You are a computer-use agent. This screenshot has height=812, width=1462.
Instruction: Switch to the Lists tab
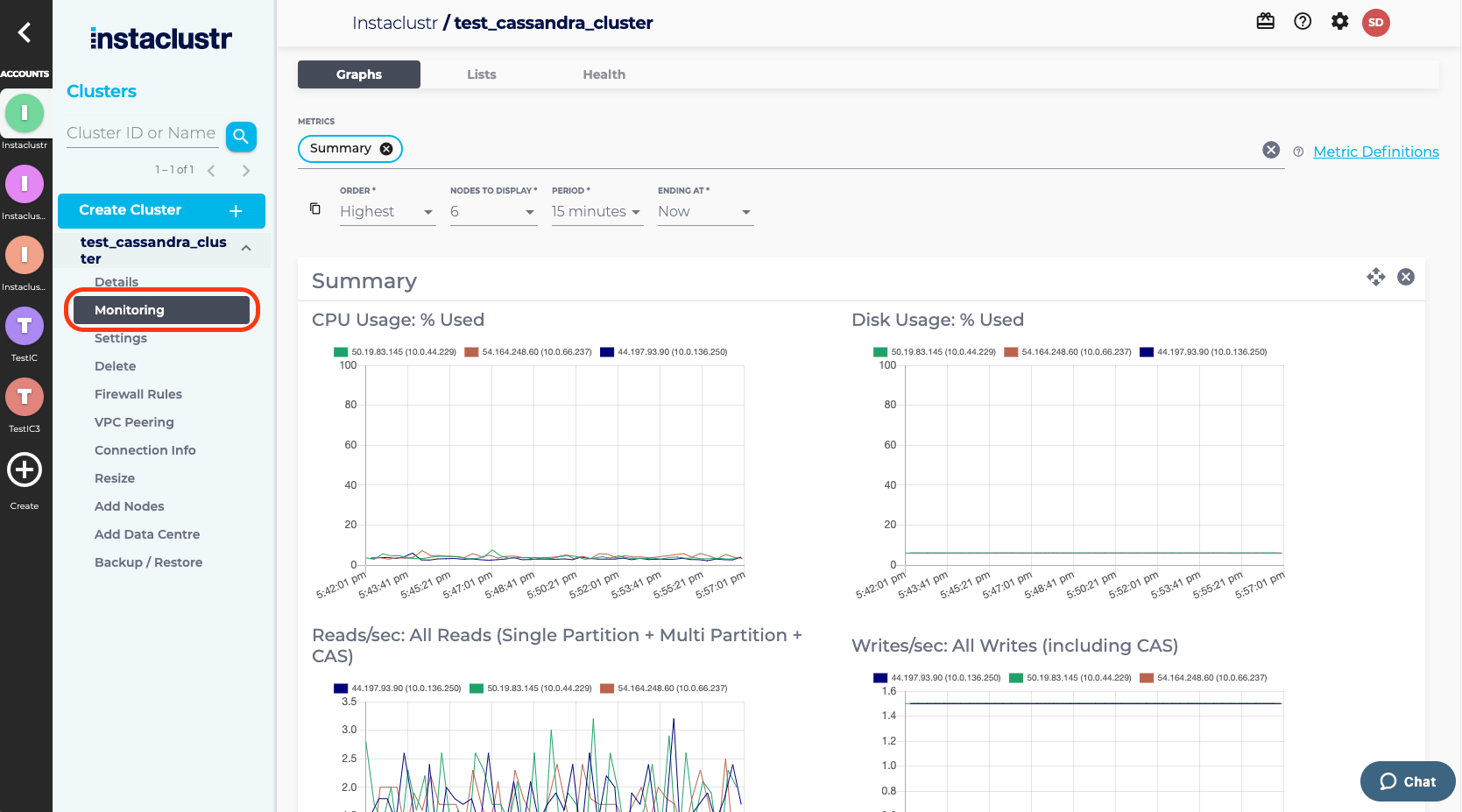click(481, 74)
